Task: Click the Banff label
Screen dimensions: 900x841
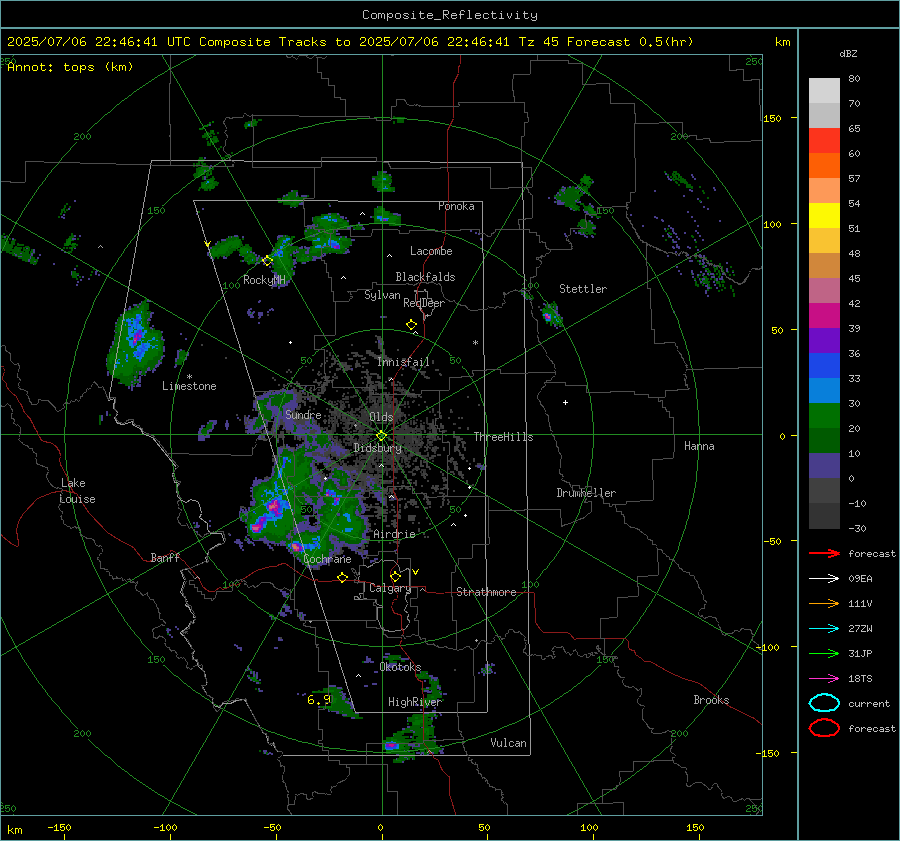Action: click(165, 557)
